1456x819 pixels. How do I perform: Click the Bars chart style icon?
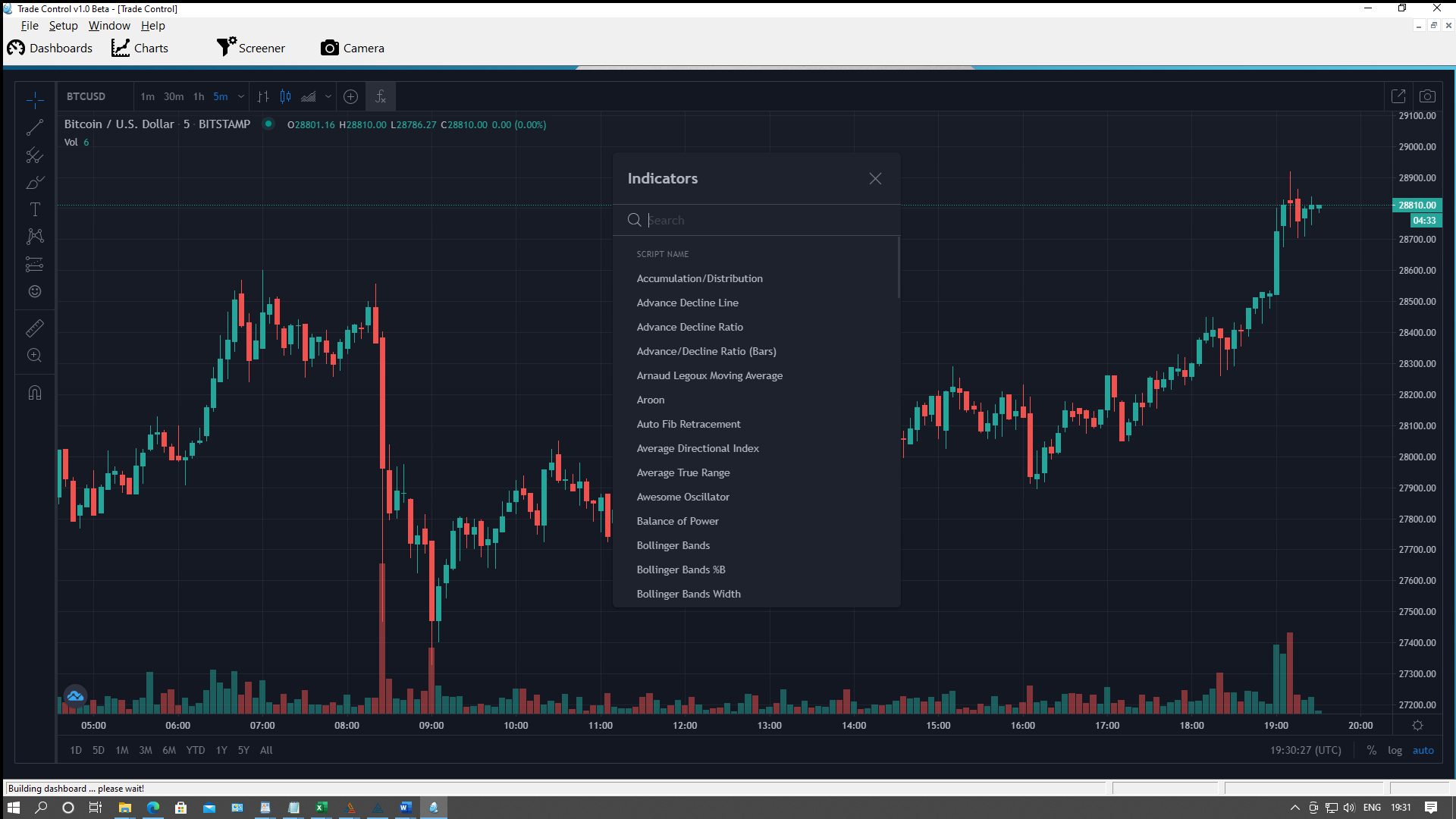(263, 96)
